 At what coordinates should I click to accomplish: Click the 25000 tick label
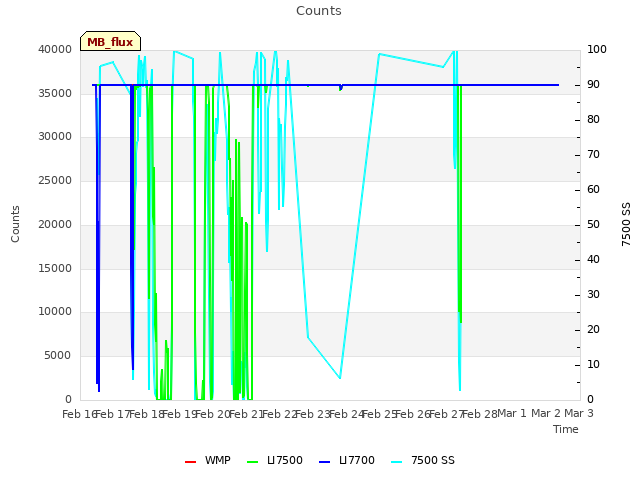point(55,180)
